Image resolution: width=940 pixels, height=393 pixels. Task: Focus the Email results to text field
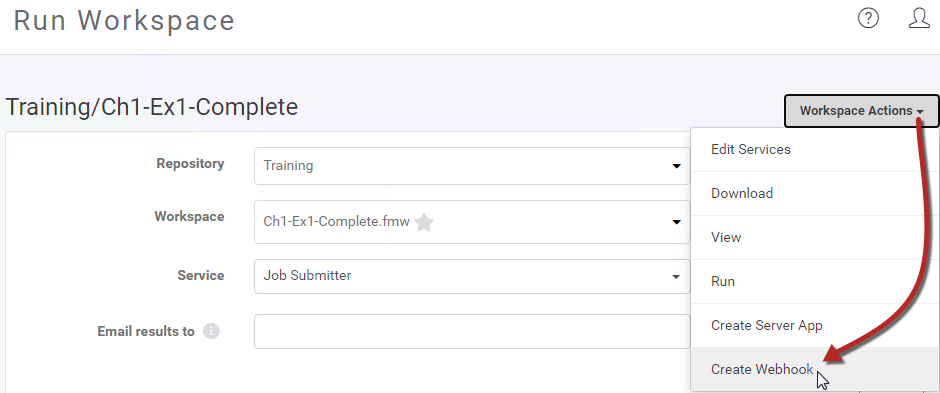(472, 331)
